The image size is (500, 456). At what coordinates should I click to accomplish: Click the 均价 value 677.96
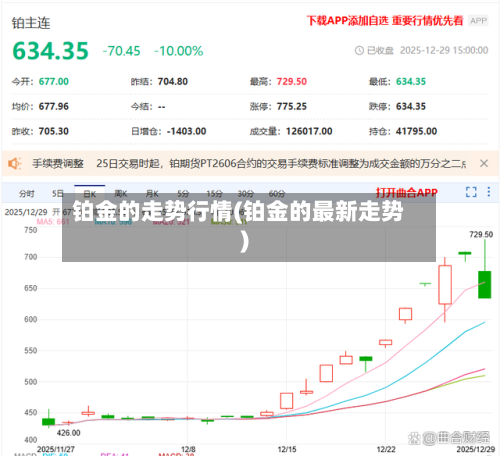54,106
